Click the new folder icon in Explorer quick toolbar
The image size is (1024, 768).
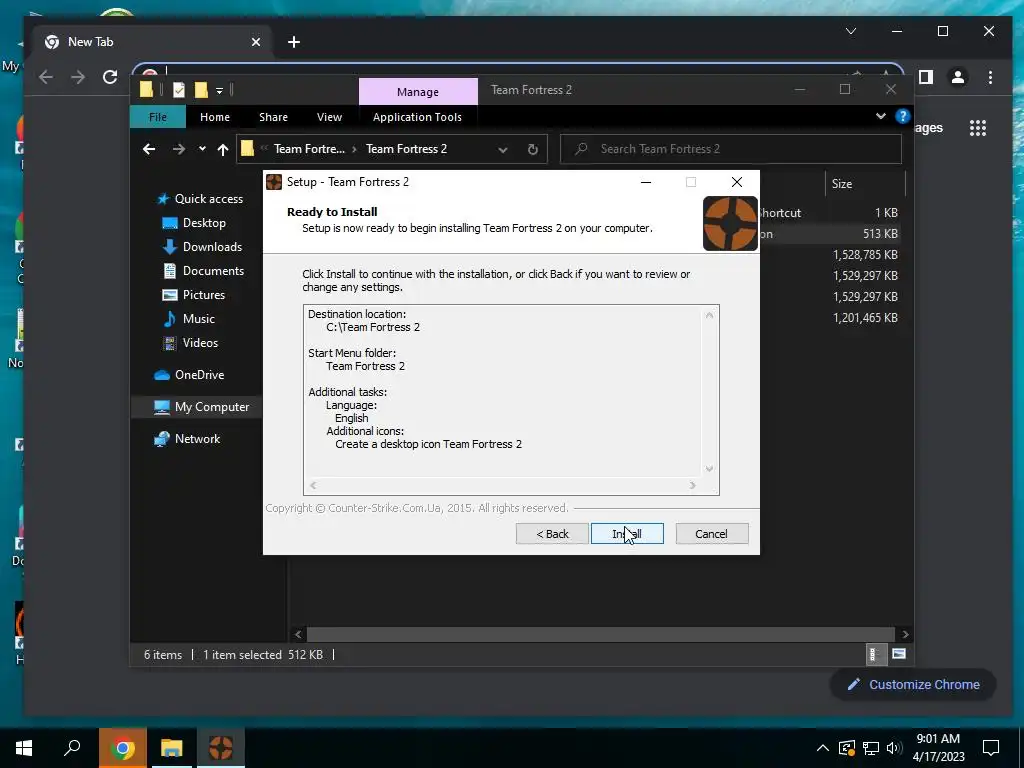pos(201,90)
